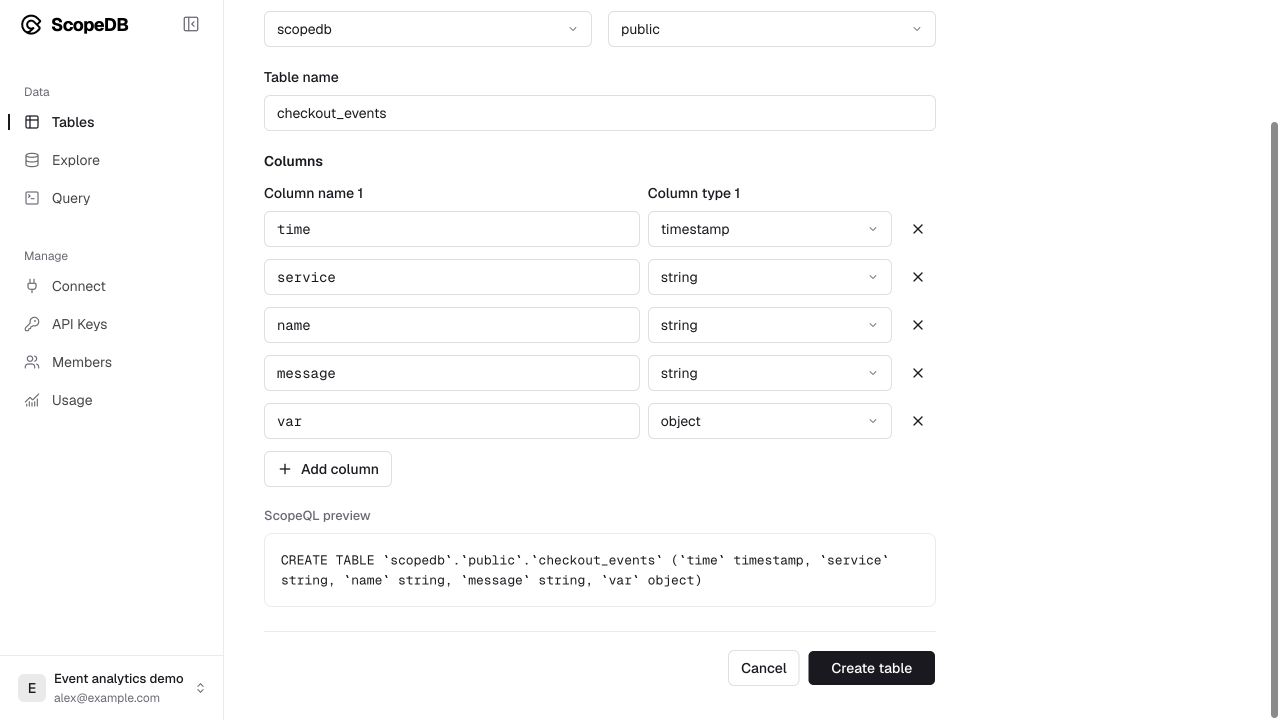1280x720 pixels.
Task: Click the ScopeDB logo icon
Action: coord(31,25)
